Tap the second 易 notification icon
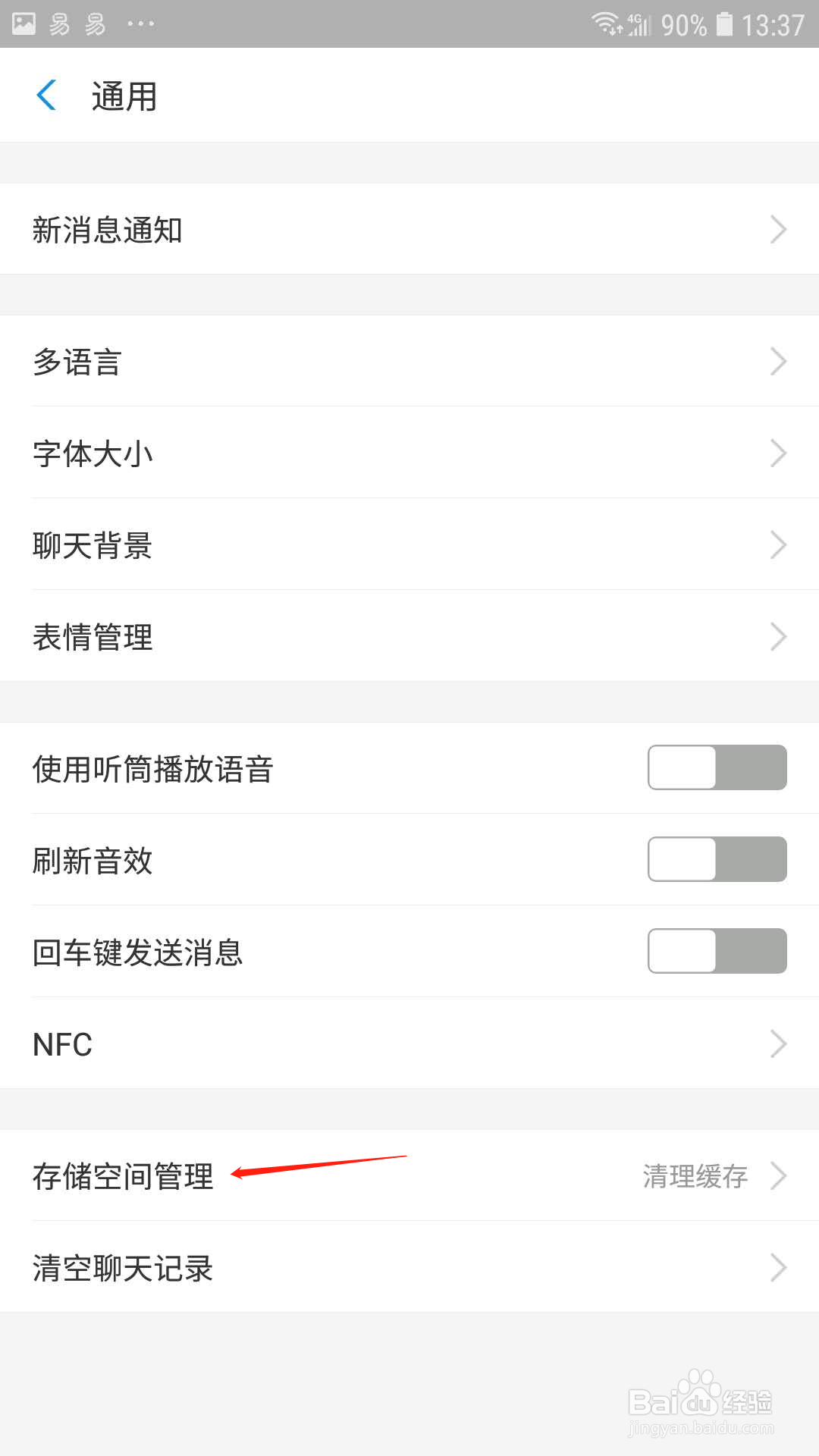This screenshot has height=1456, width=819. 96,24
